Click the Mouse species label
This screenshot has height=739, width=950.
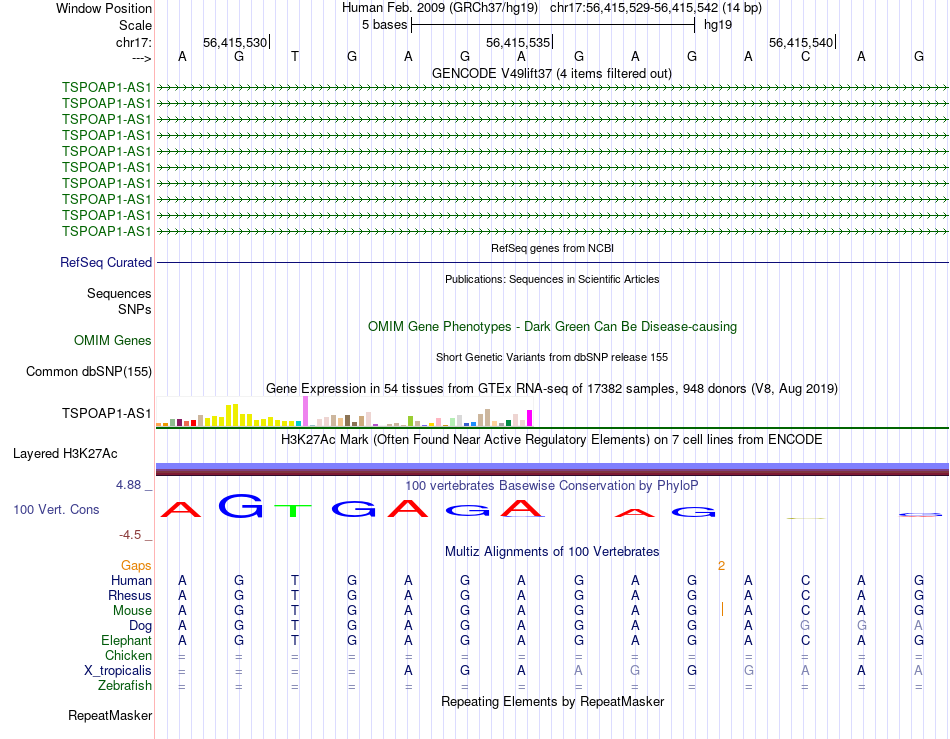pyautogui.click(x=132, y=611)
